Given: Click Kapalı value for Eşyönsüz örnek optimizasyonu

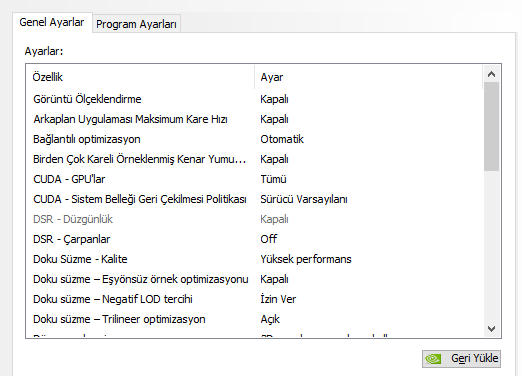Looking at the screenshot, I should click(274, 279).
